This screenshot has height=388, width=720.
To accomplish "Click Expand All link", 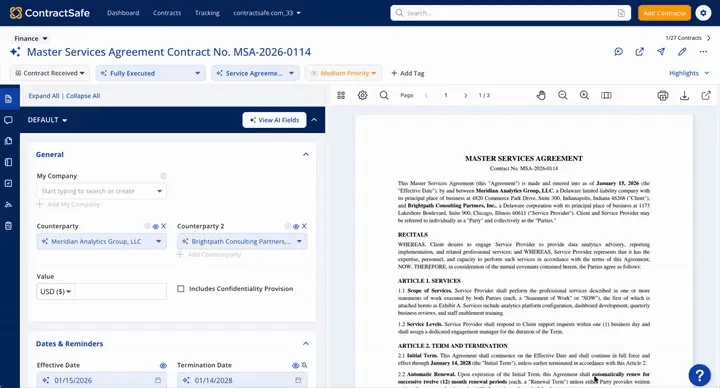I will click(44, 96).
